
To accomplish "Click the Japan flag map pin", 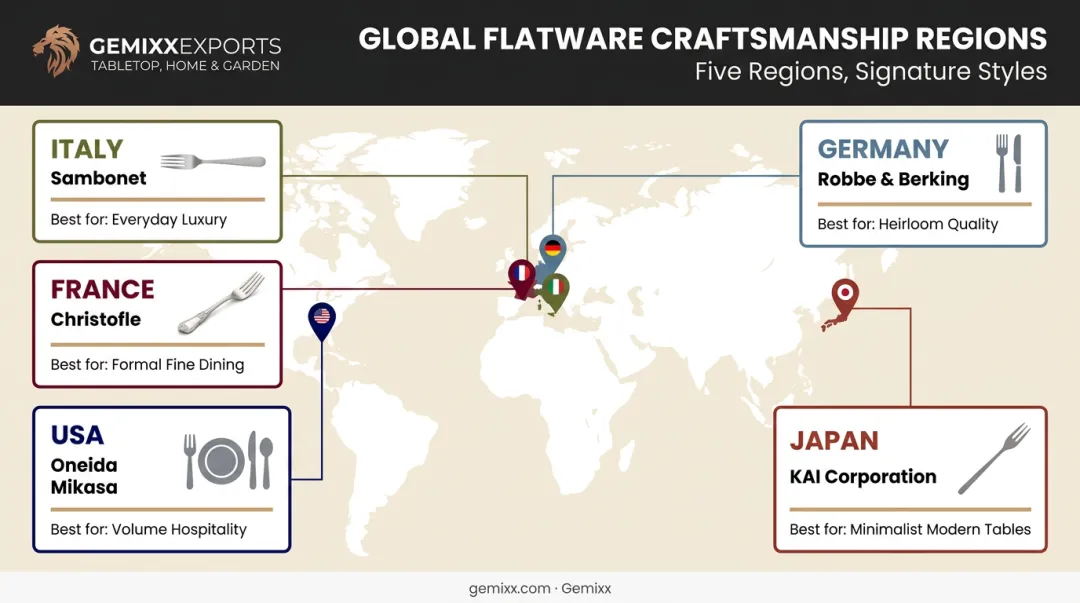I will [x=844, y=298].
